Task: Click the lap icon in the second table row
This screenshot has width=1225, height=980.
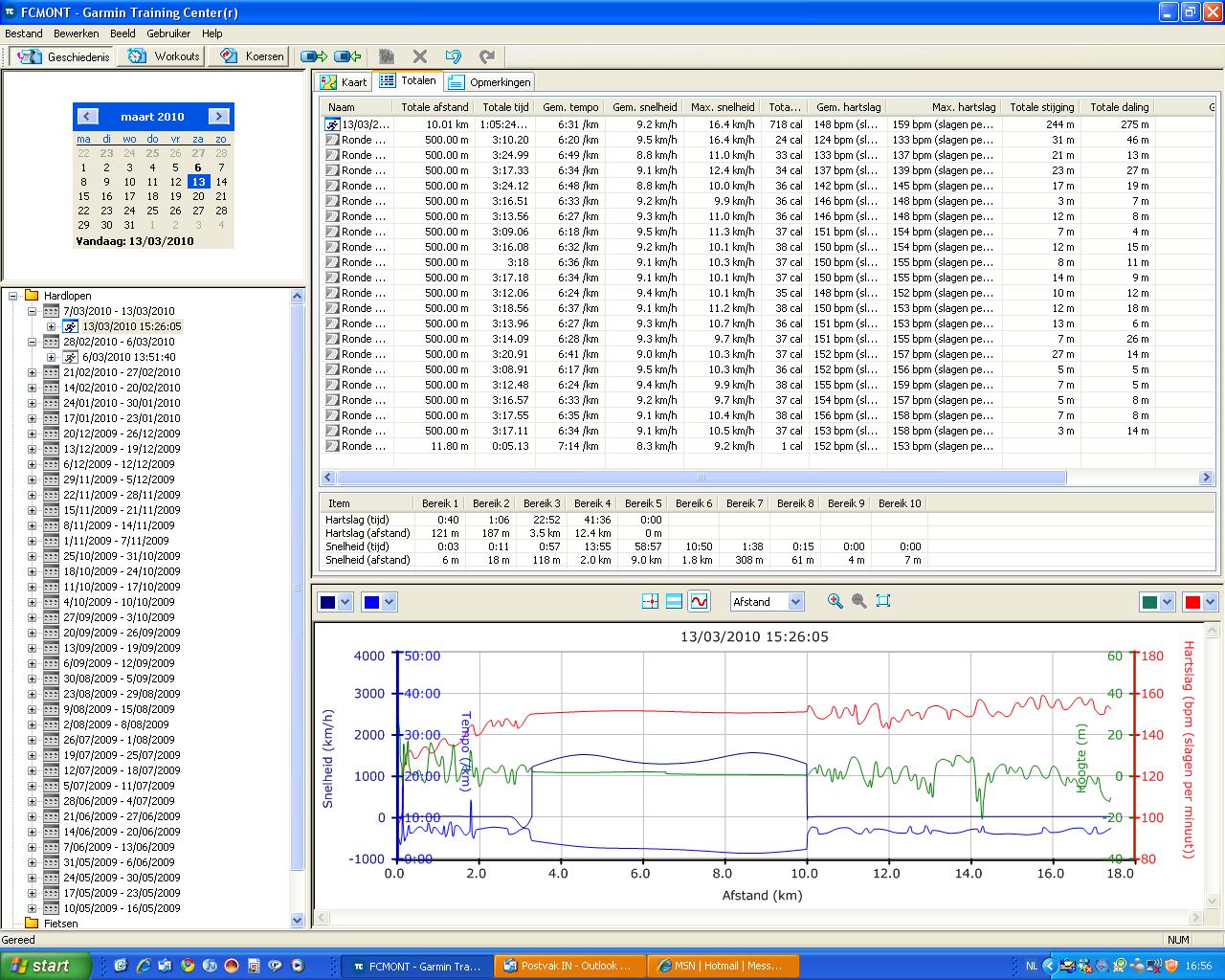Action: tap(332, 140)
